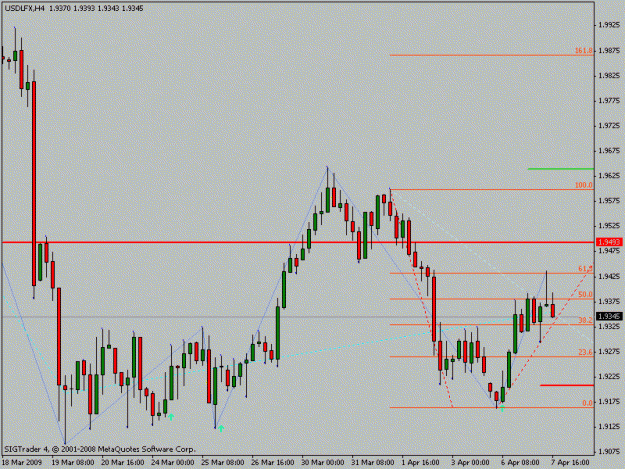Click the 1.9275 price scale value
This screenshot has height=469, width=625.
point(609,351)
